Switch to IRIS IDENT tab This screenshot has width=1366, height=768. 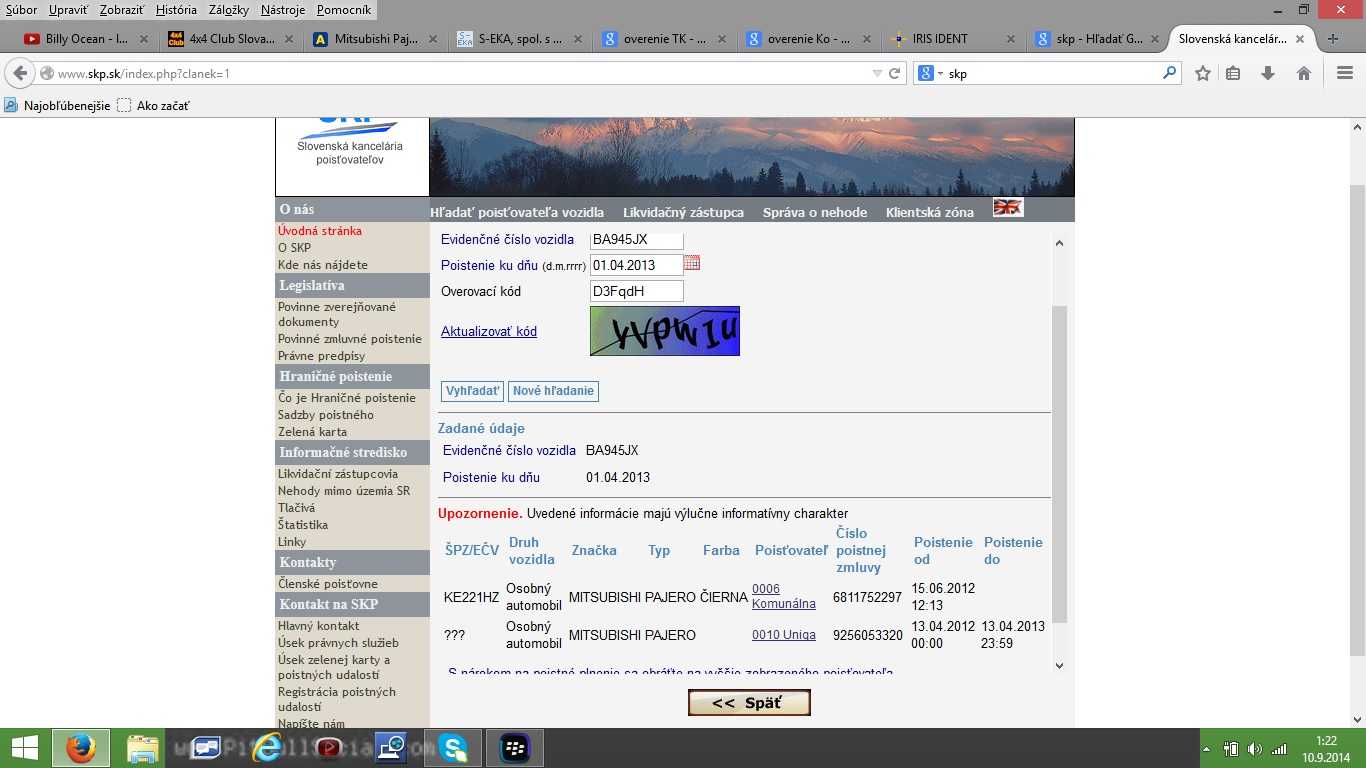pos(953,39)
